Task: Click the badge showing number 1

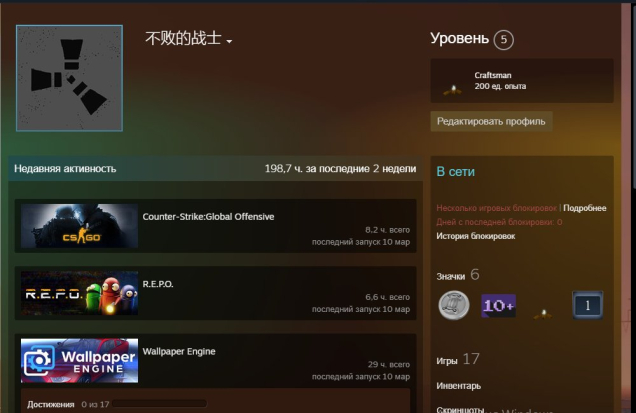Action: (587, 305)
